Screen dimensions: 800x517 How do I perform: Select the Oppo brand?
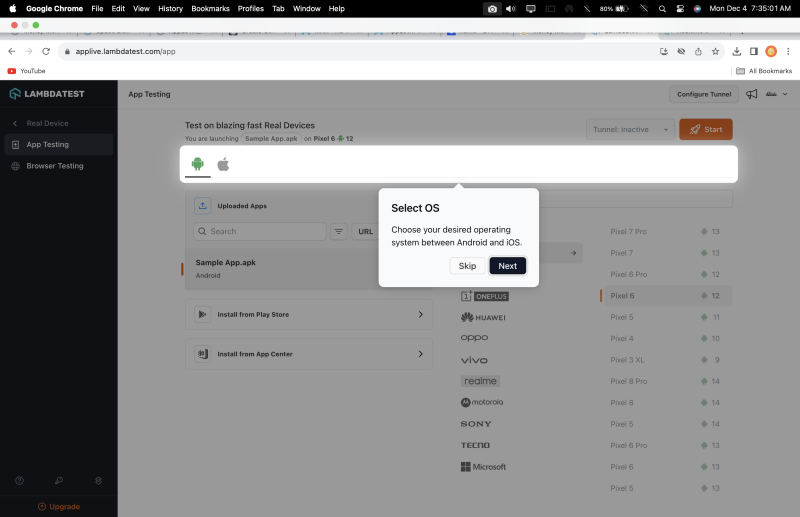[474, 338]
